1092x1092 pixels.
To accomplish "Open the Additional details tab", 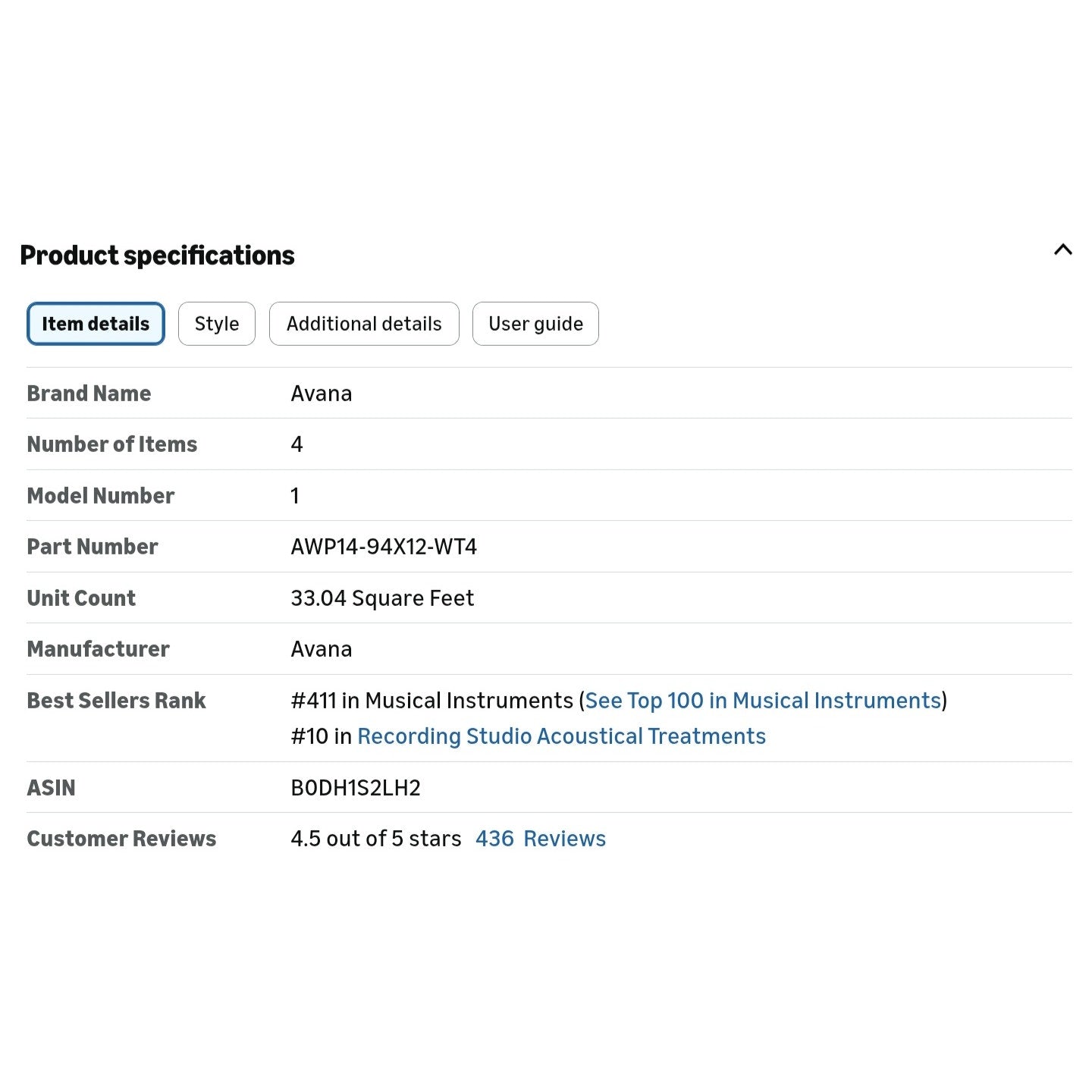I will [364, 324].
